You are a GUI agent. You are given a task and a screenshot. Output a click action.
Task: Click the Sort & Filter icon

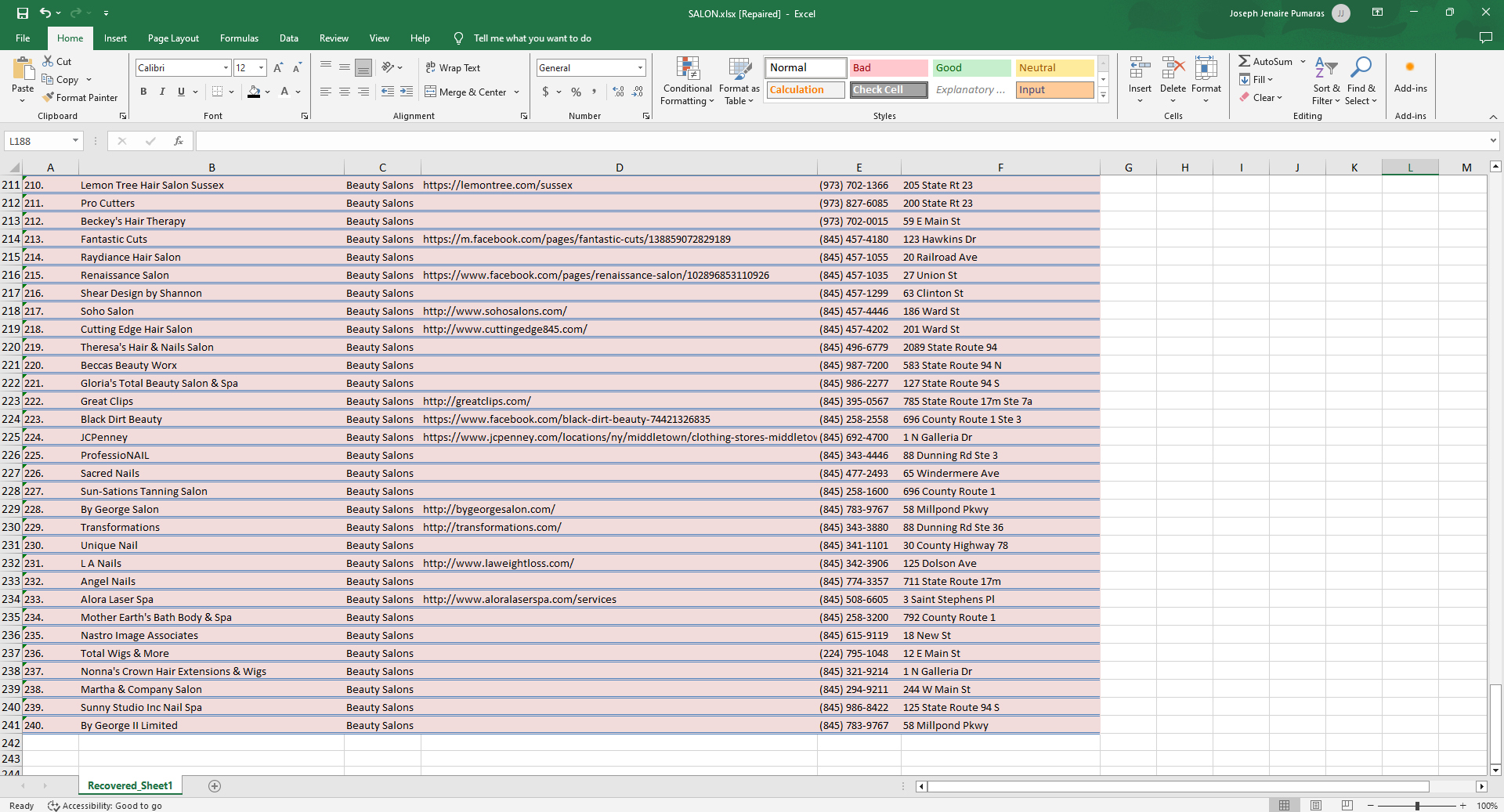click(1325, 69)
